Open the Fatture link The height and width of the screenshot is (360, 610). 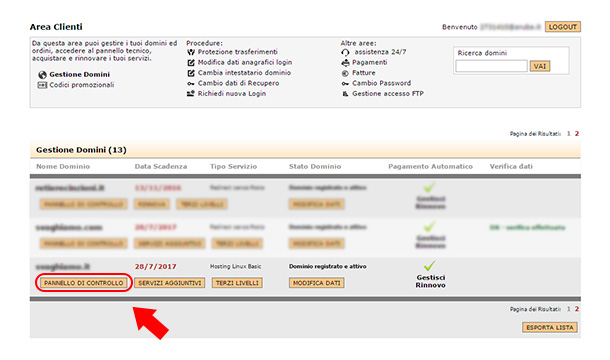point(364,73)
